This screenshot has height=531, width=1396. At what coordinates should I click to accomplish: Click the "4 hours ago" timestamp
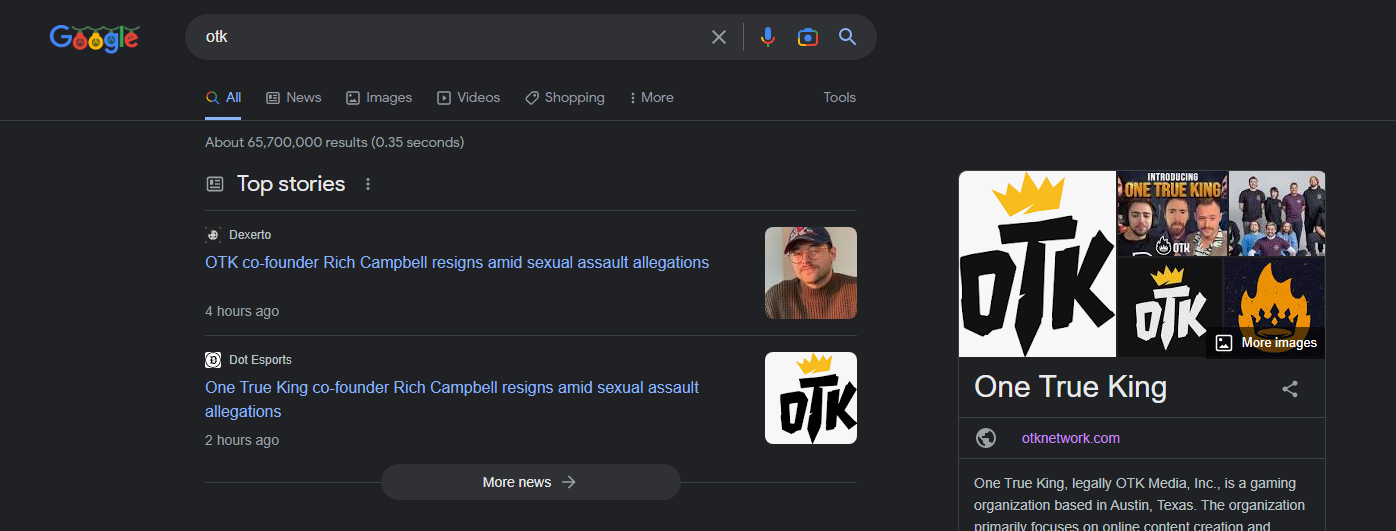[x=242, y=311]
